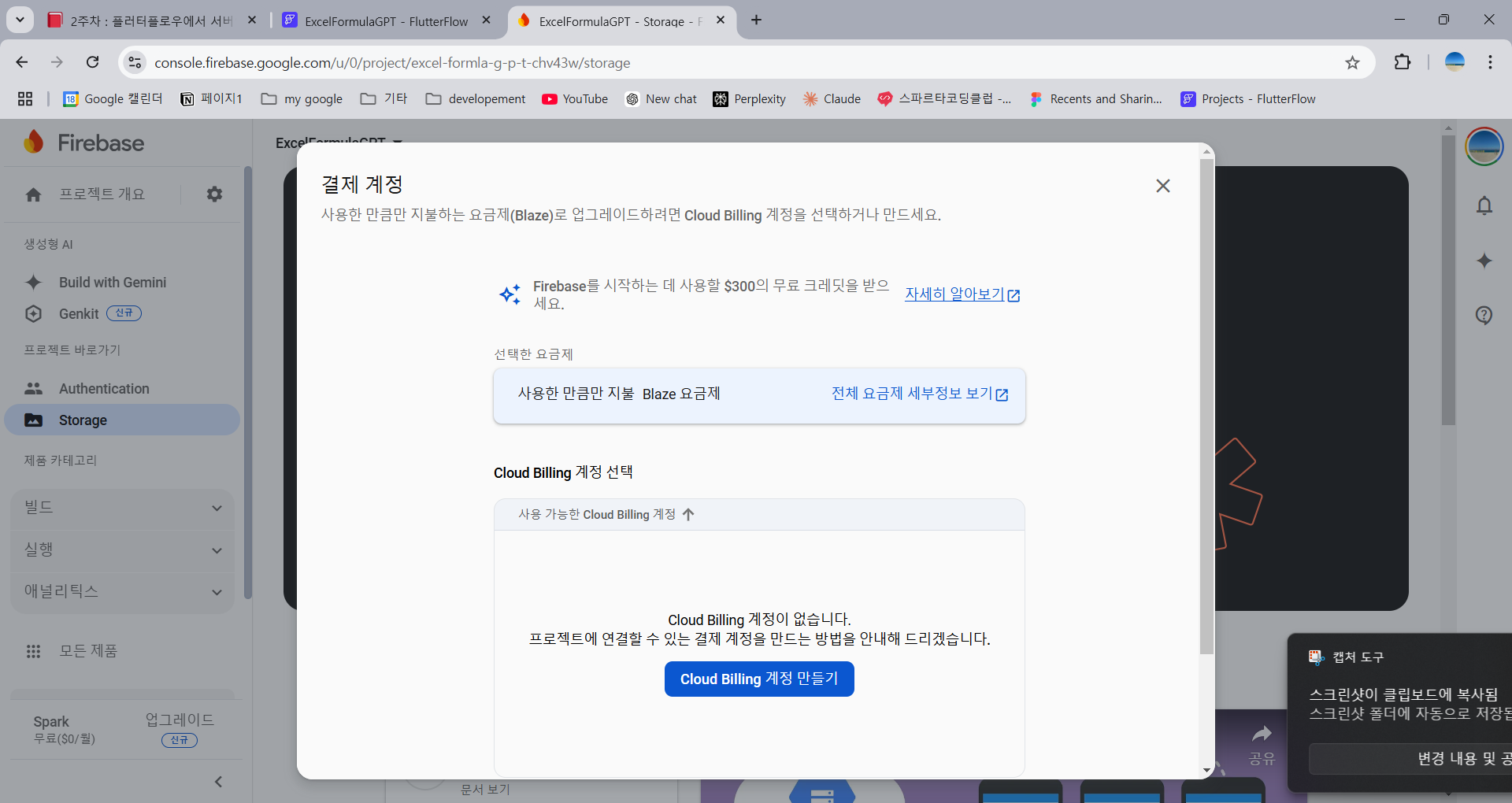Viewport: 1512px width, 803px height.
Task: Close the ExcelFormulaGPT - Storage tab
Action: (x=721, y=20)
